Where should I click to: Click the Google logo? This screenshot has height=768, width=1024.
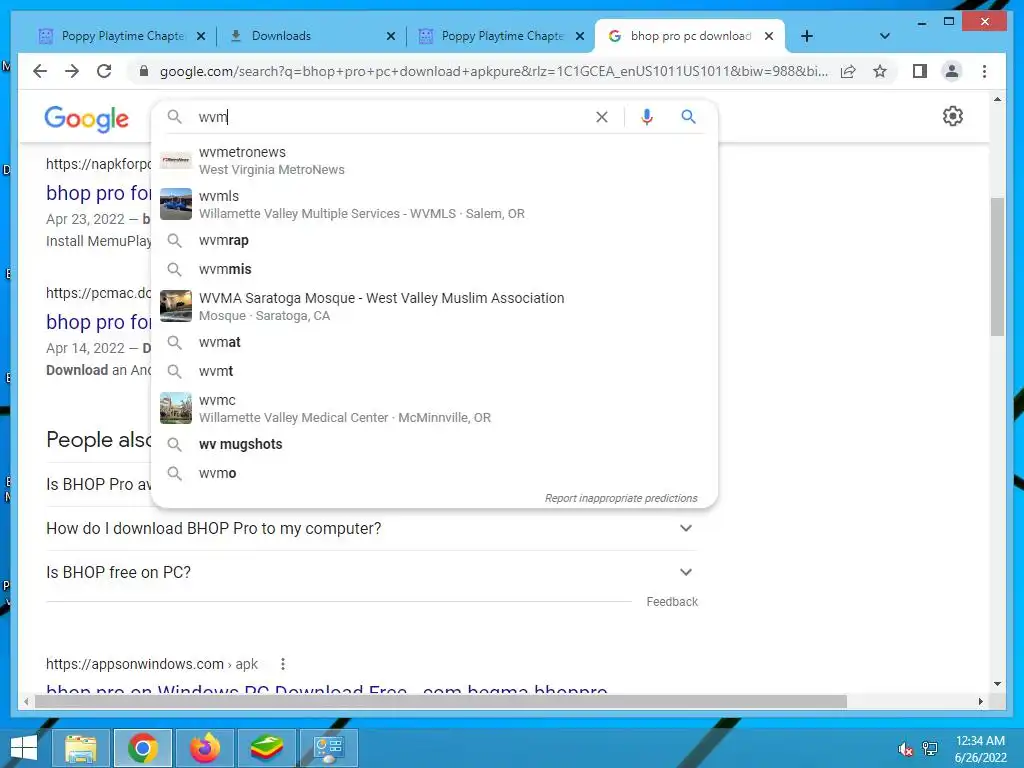pyautogui.click(x=86, y=118)
